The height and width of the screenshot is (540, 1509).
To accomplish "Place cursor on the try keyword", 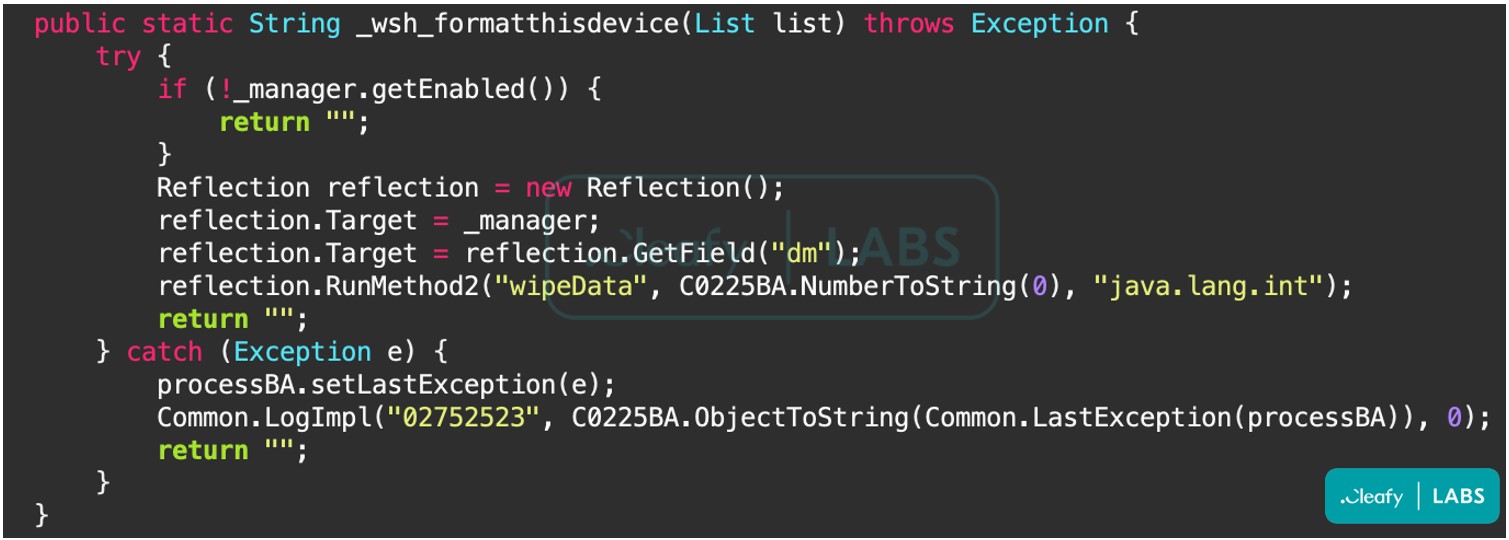I will click(119, 57).
